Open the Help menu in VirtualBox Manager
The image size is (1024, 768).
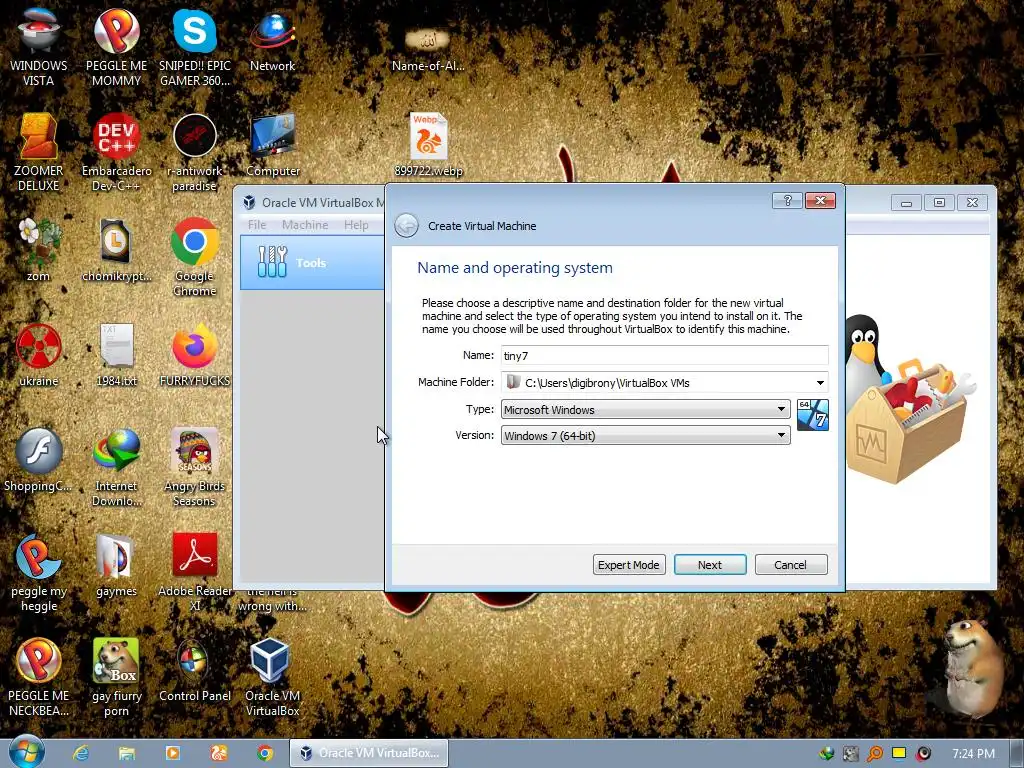point(356,225)
